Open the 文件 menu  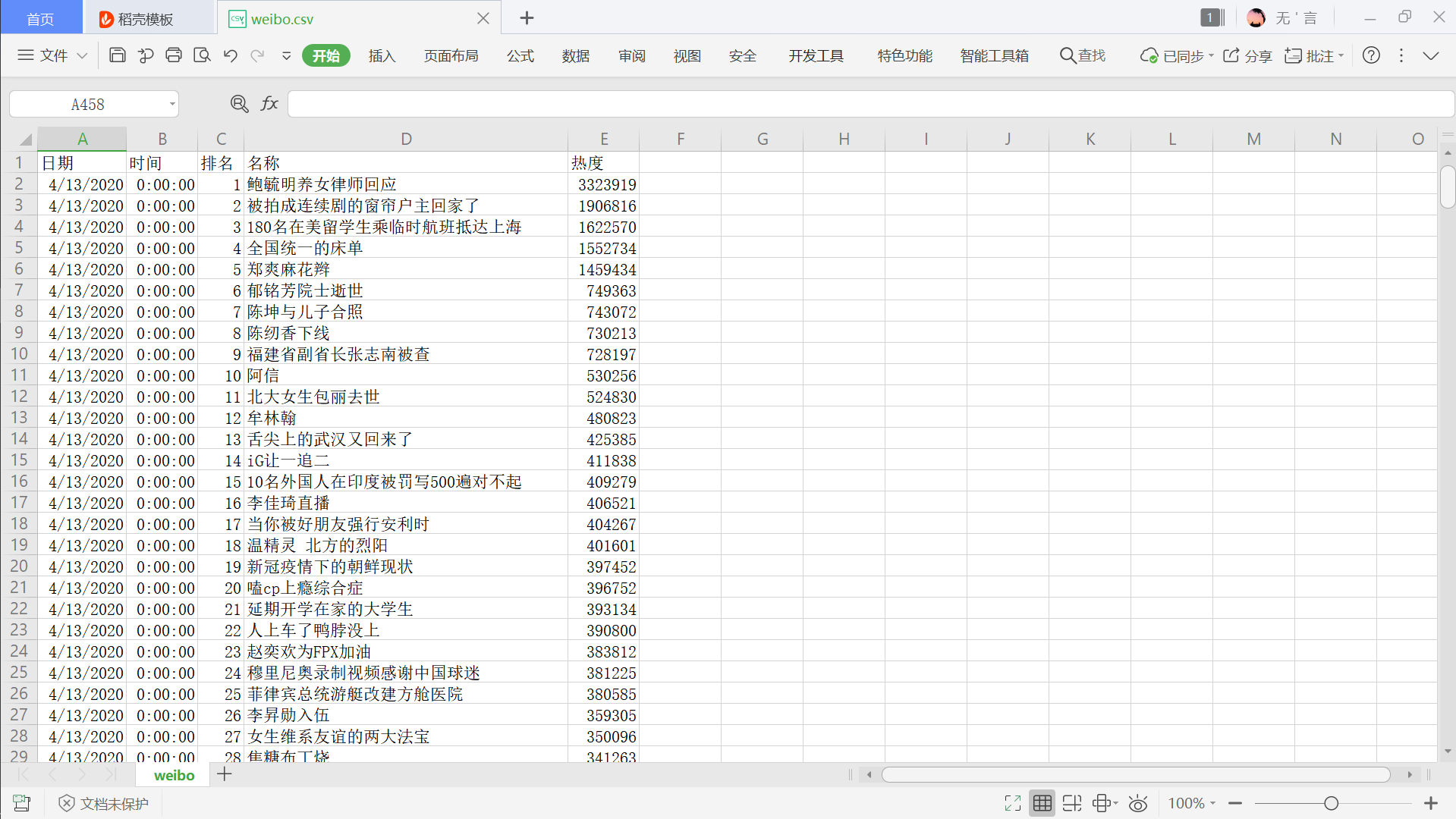point(53,55)
